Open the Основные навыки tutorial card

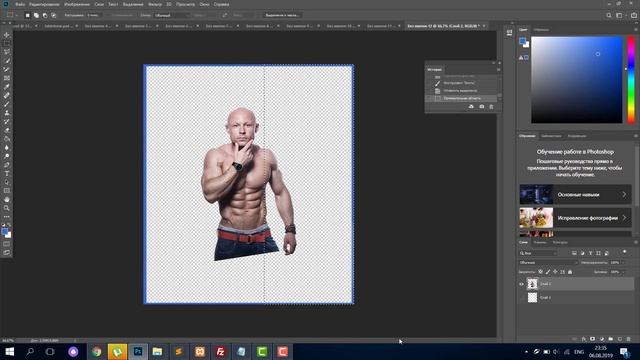(576, 195)
